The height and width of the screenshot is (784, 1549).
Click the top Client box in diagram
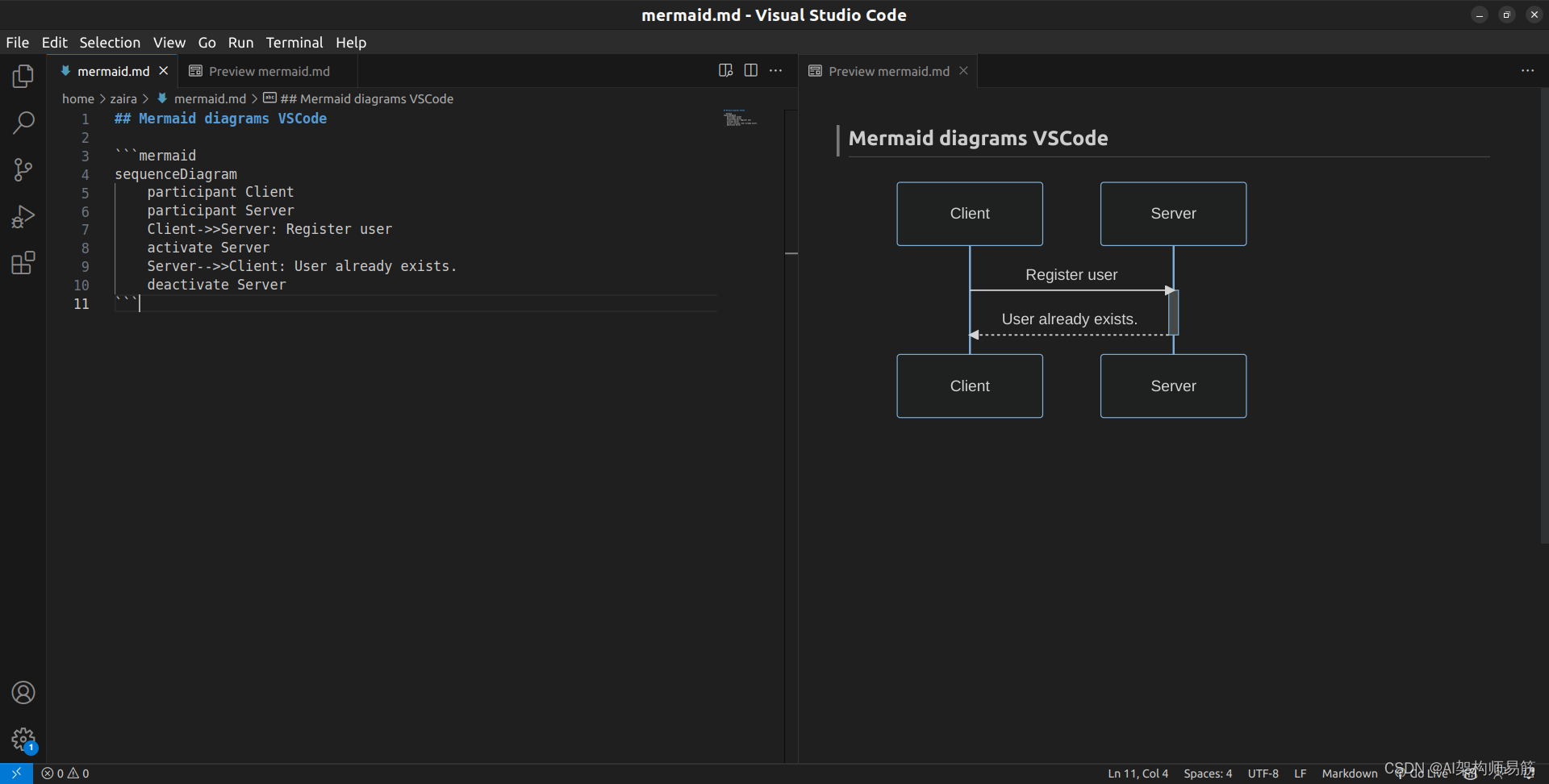[x=970, y=214]
